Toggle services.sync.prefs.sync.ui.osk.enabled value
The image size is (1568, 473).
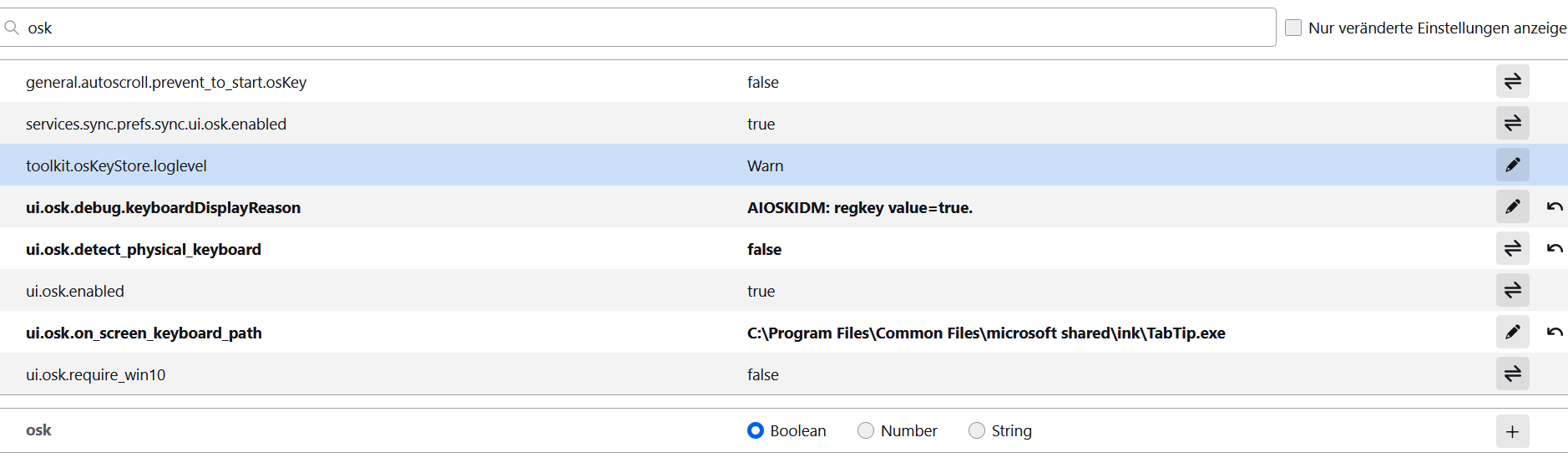click(1512, 123)
